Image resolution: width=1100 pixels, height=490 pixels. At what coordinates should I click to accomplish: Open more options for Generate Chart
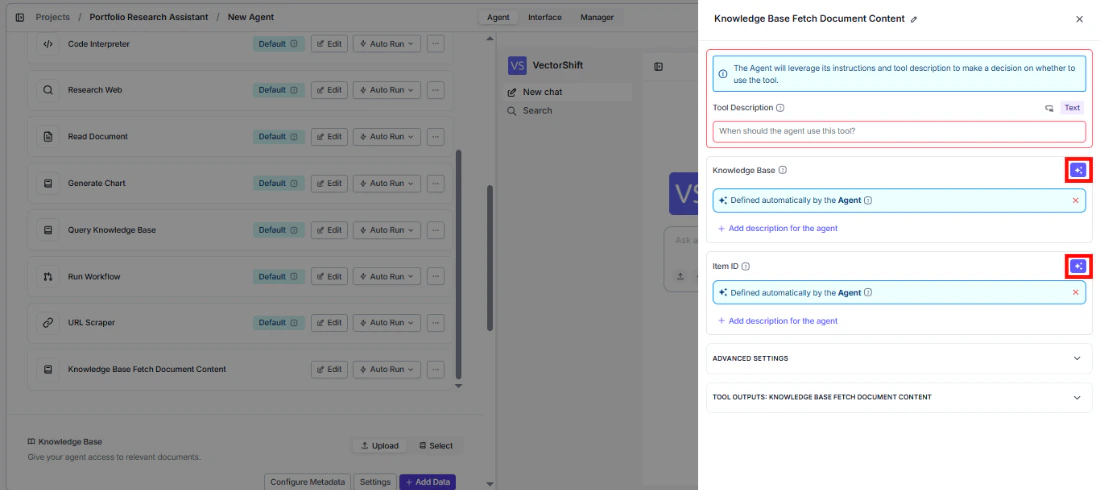click(436, 183)
